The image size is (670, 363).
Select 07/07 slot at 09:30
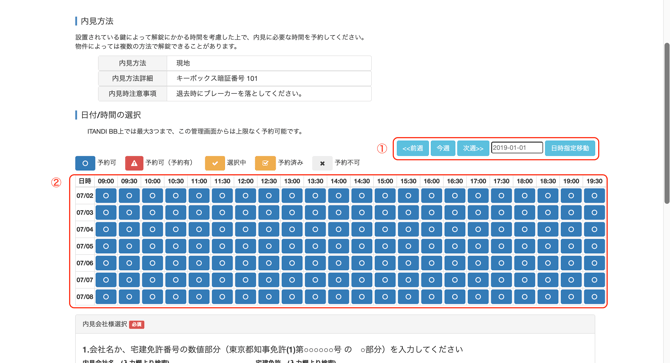click(129, 280)
